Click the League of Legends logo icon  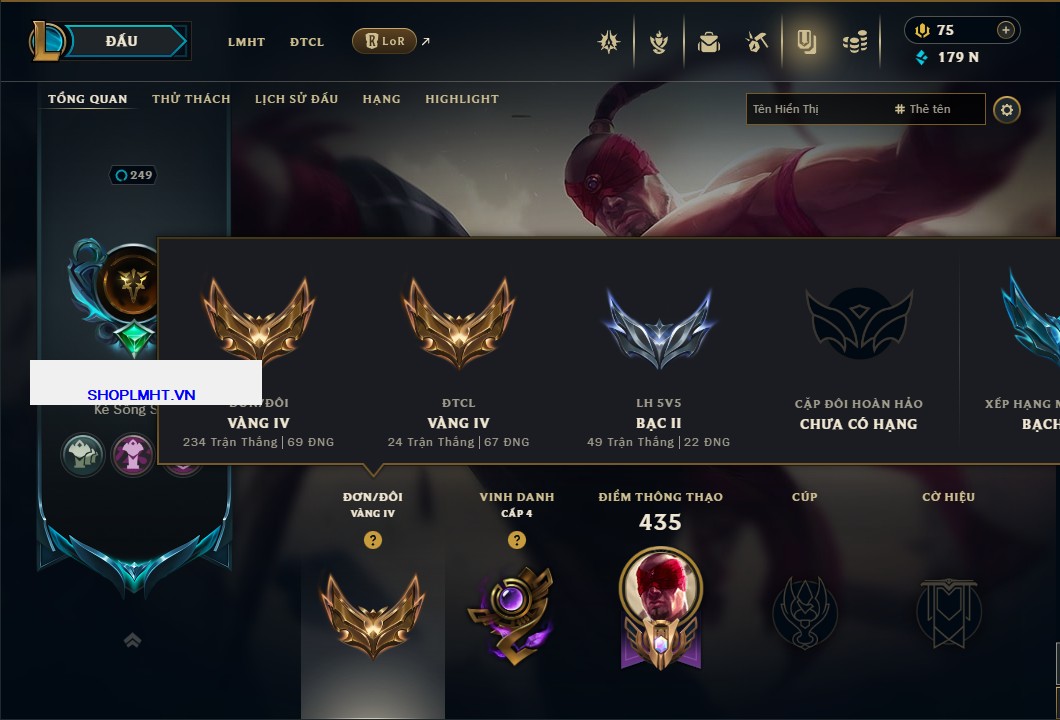46,41
